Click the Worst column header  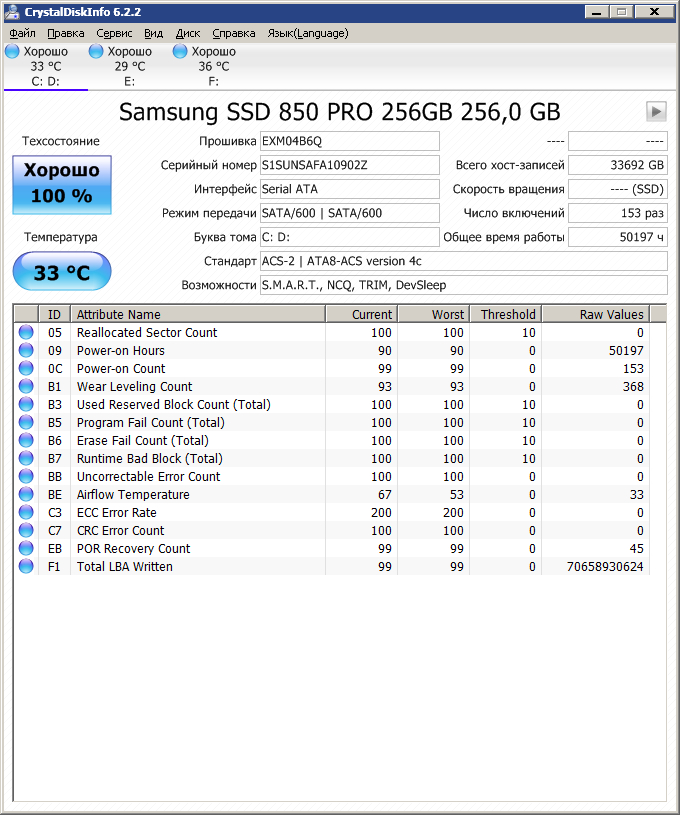[x=434, y=314]
